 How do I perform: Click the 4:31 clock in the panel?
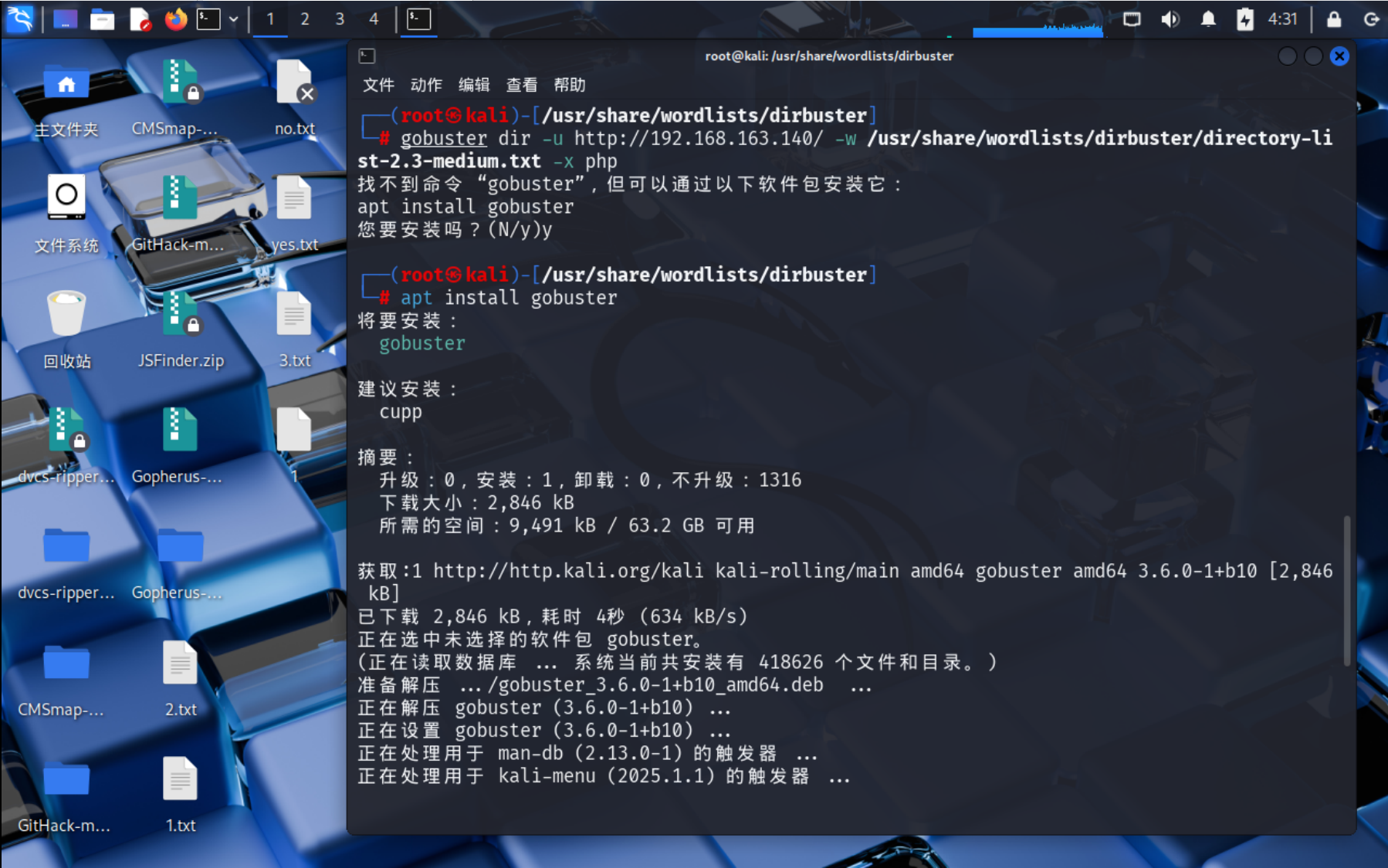point(1283,19)
